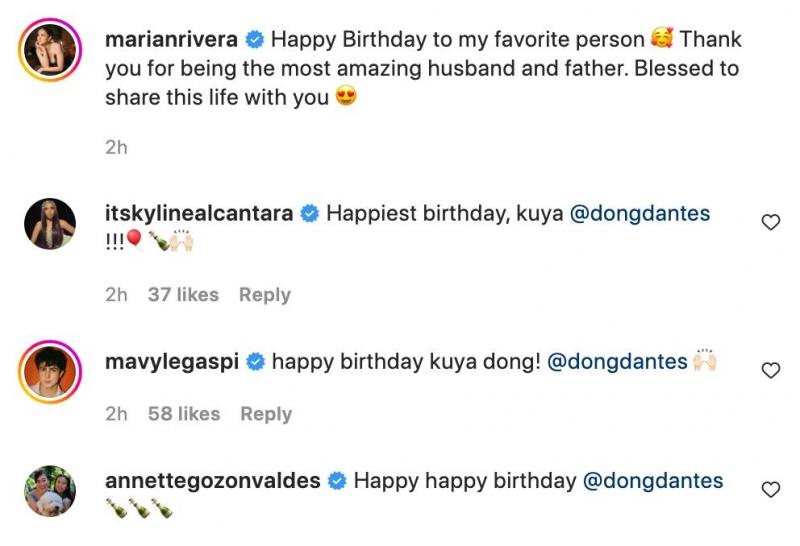Screen dimensions: 800x546
Task: Visit mavylegaspi's profile from the username
Action: (x=172, y=361)
